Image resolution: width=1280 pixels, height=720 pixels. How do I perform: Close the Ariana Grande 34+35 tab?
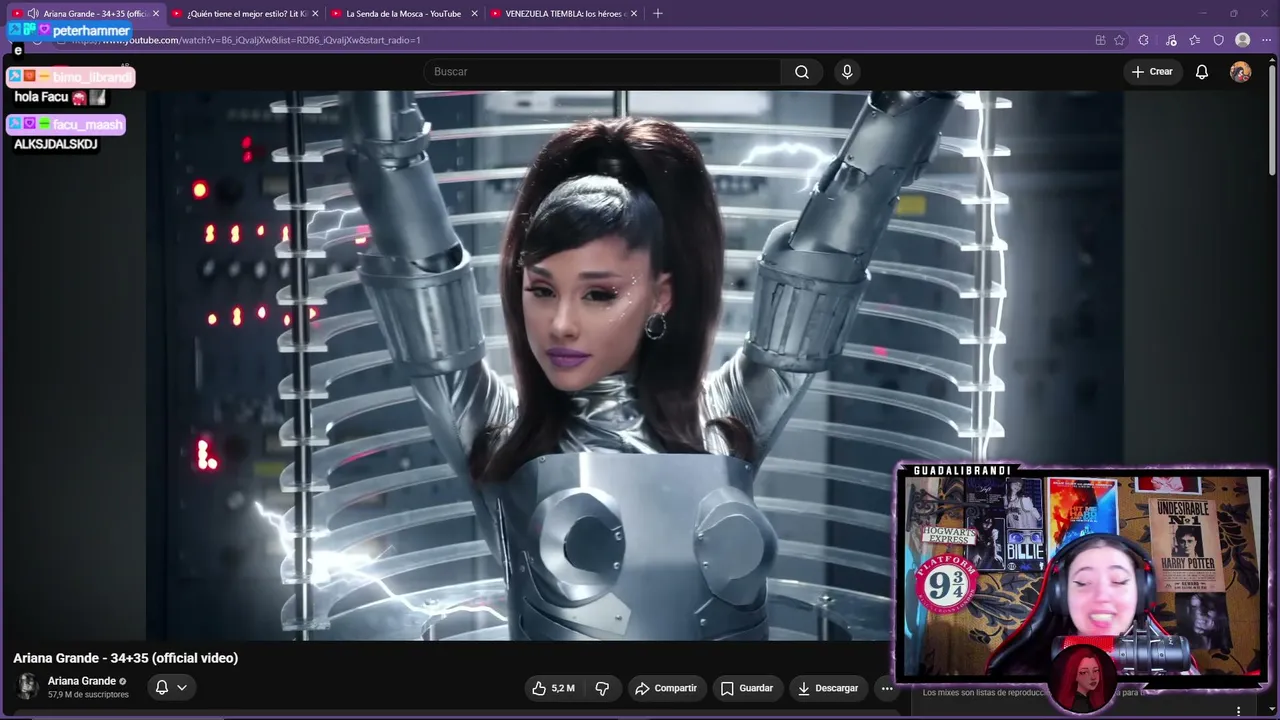coord(156,14)
